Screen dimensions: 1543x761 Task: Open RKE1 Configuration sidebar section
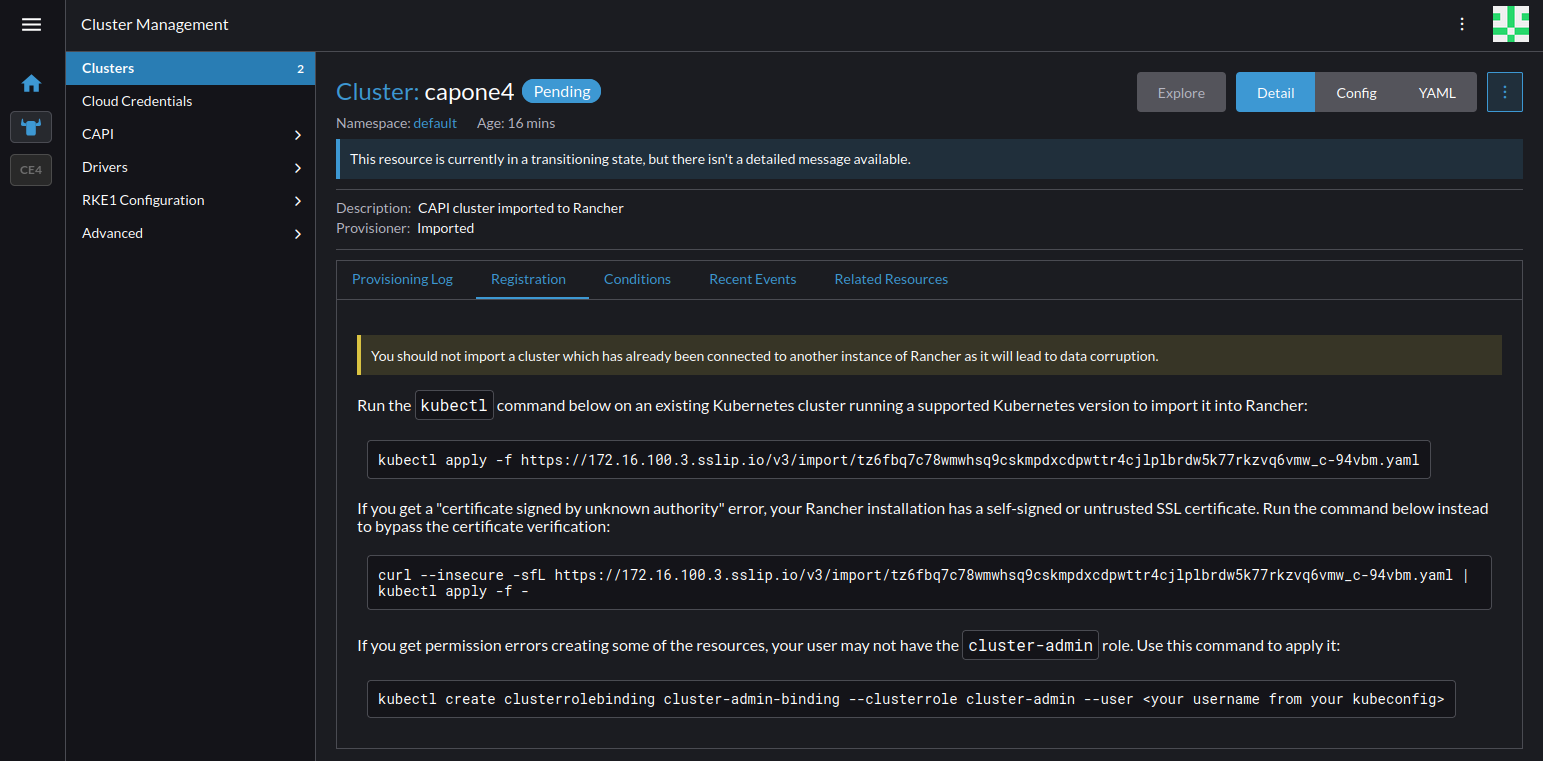click(x=190, y=200)
